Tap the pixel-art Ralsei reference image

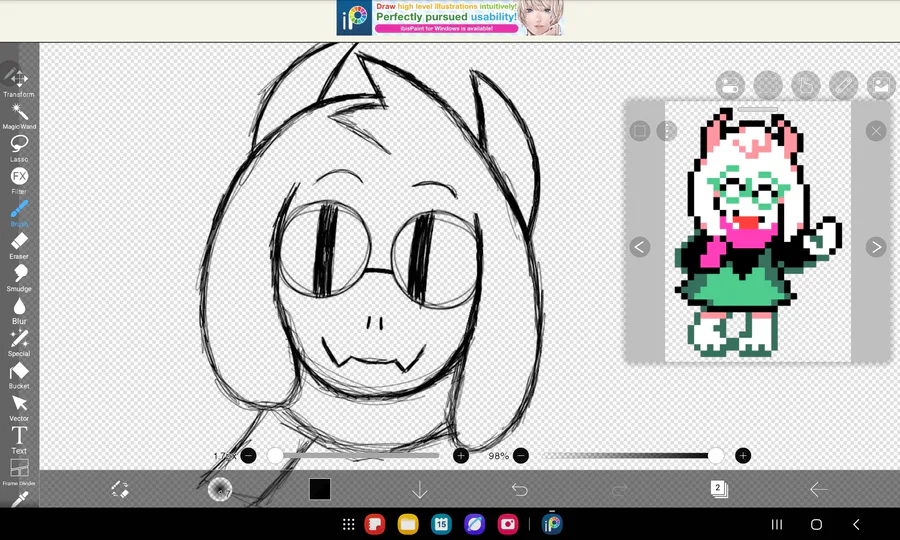point(758,232)
